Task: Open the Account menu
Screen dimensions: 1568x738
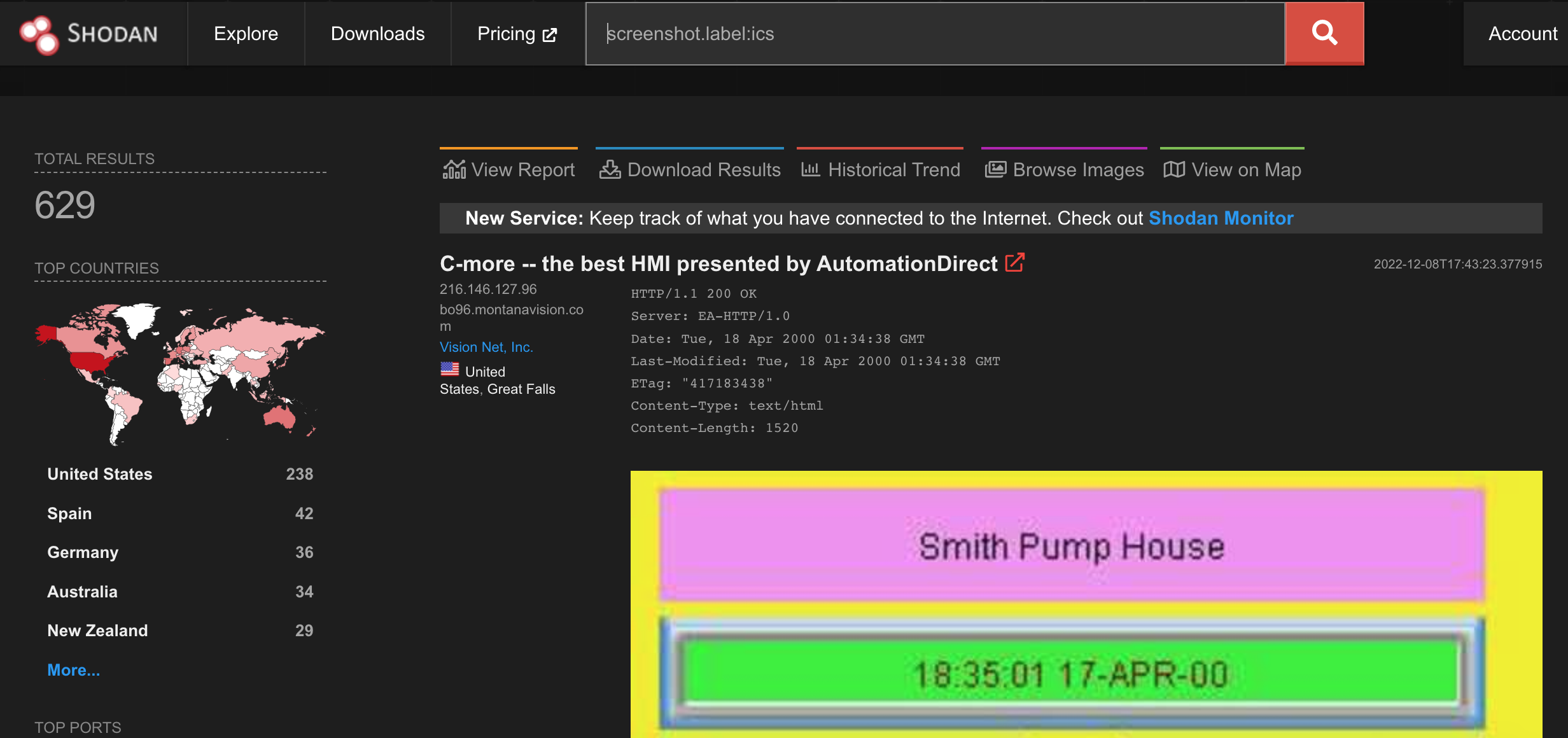Action: pos(1522,33)
